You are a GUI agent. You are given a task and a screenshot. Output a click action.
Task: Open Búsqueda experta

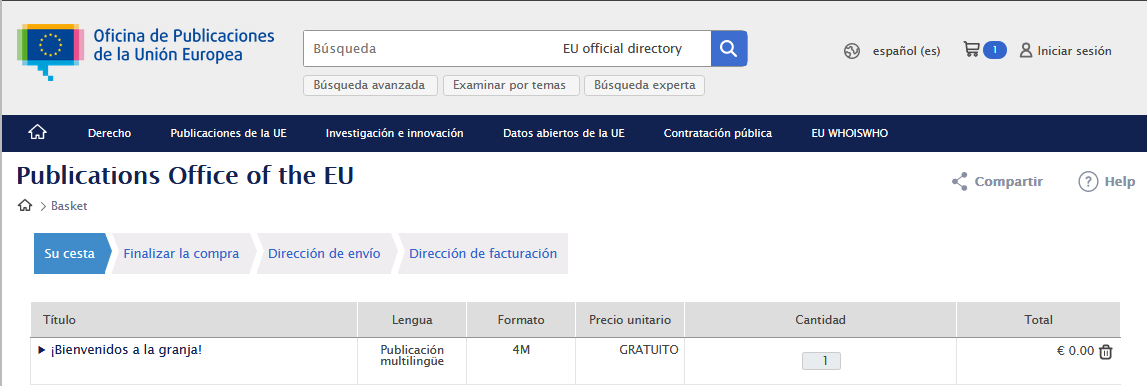[x=644, y=85]
